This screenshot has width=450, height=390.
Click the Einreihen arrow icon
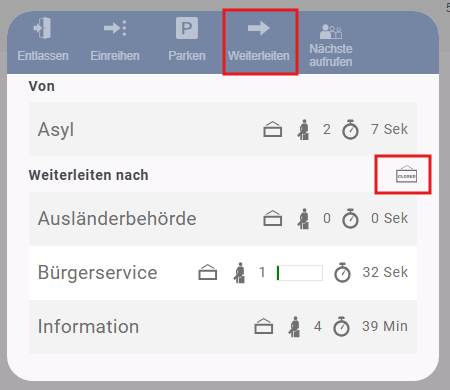pyautogui.click(x=115, y=28)
